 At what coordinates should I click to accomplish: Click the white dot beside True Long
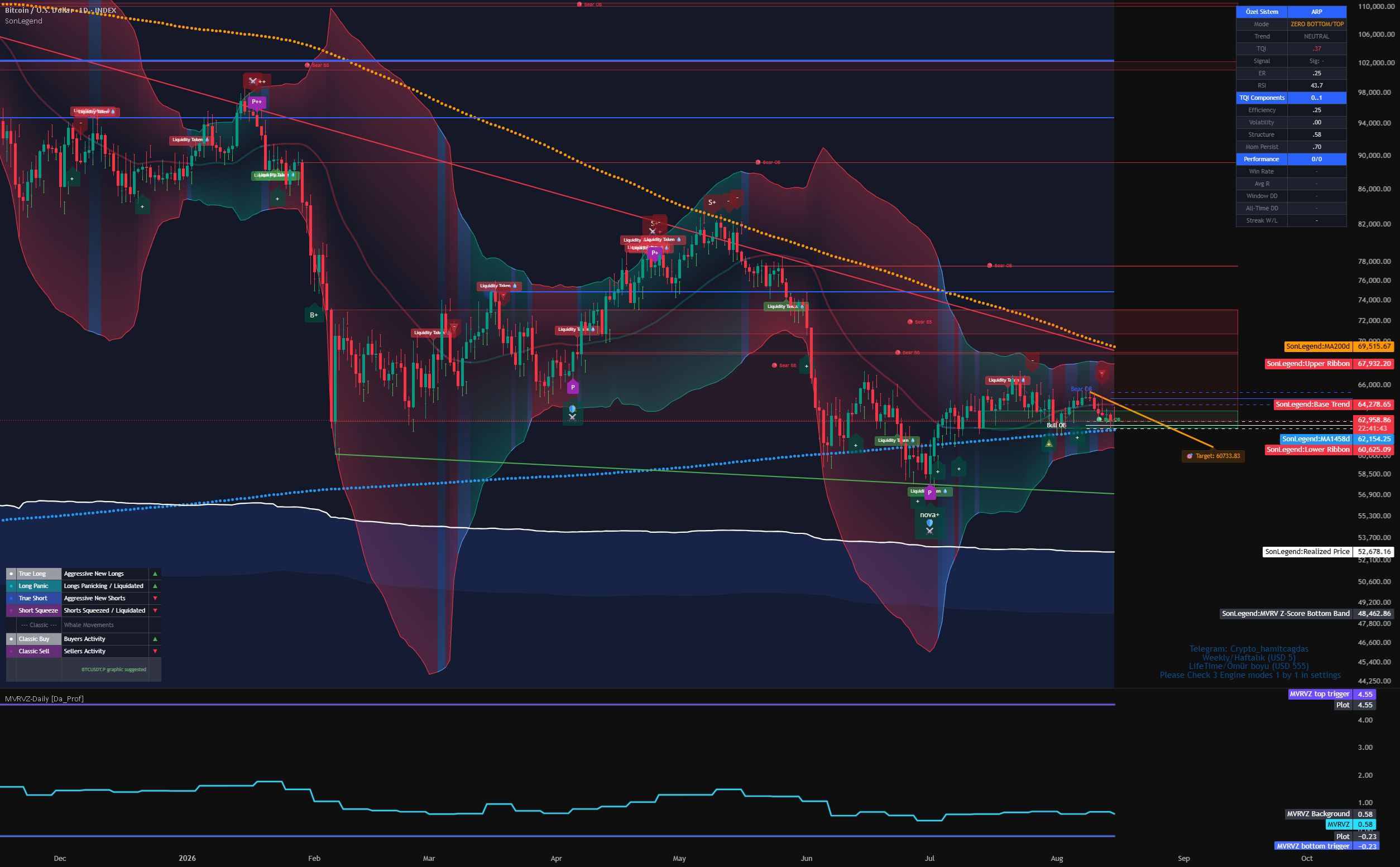click(11, 574)
